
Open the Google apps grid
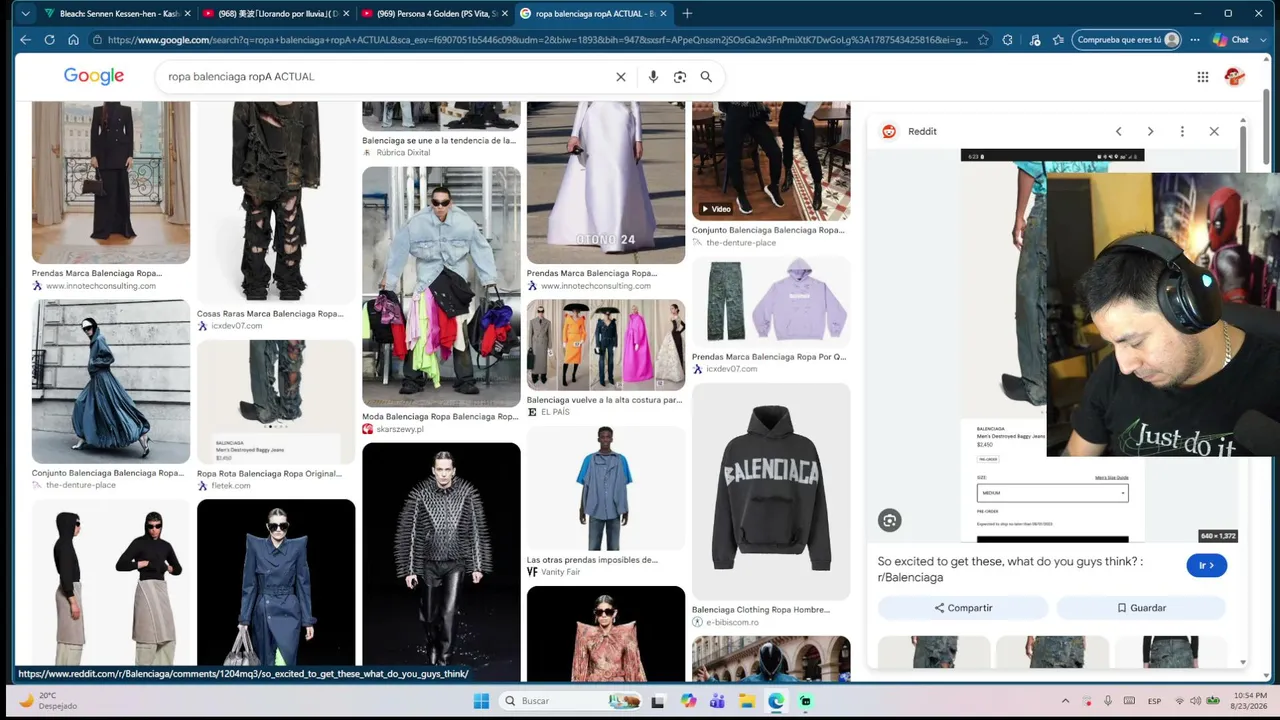pos(1203,77)
